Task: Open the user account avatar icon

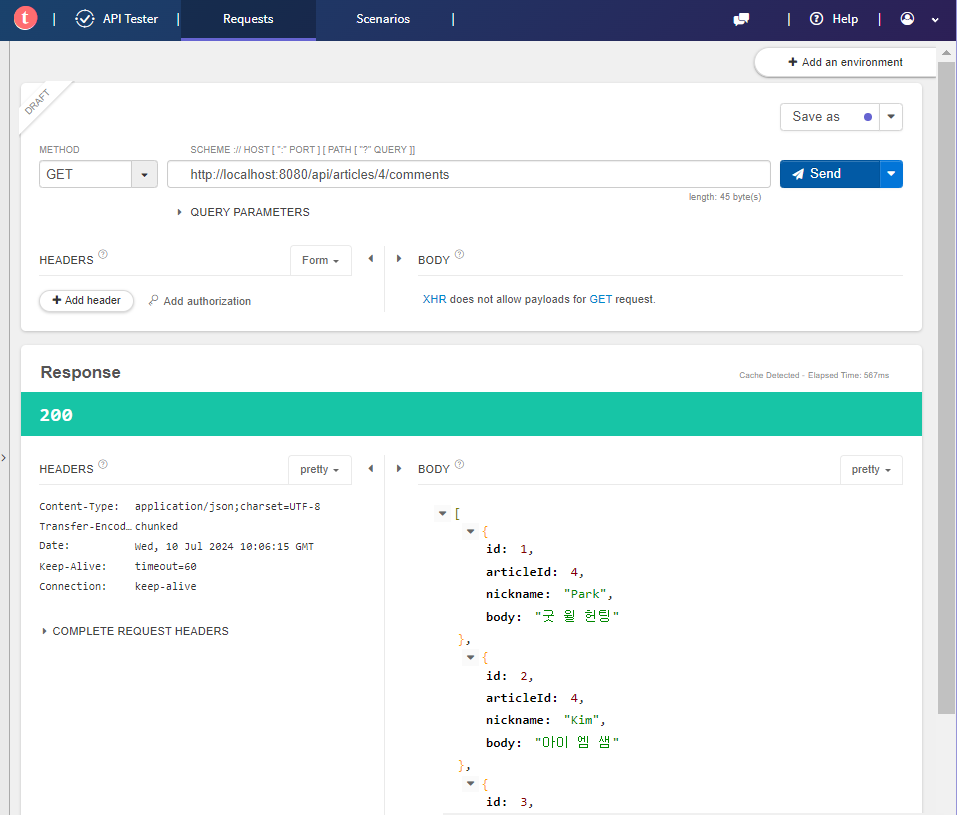Action: 908,19
